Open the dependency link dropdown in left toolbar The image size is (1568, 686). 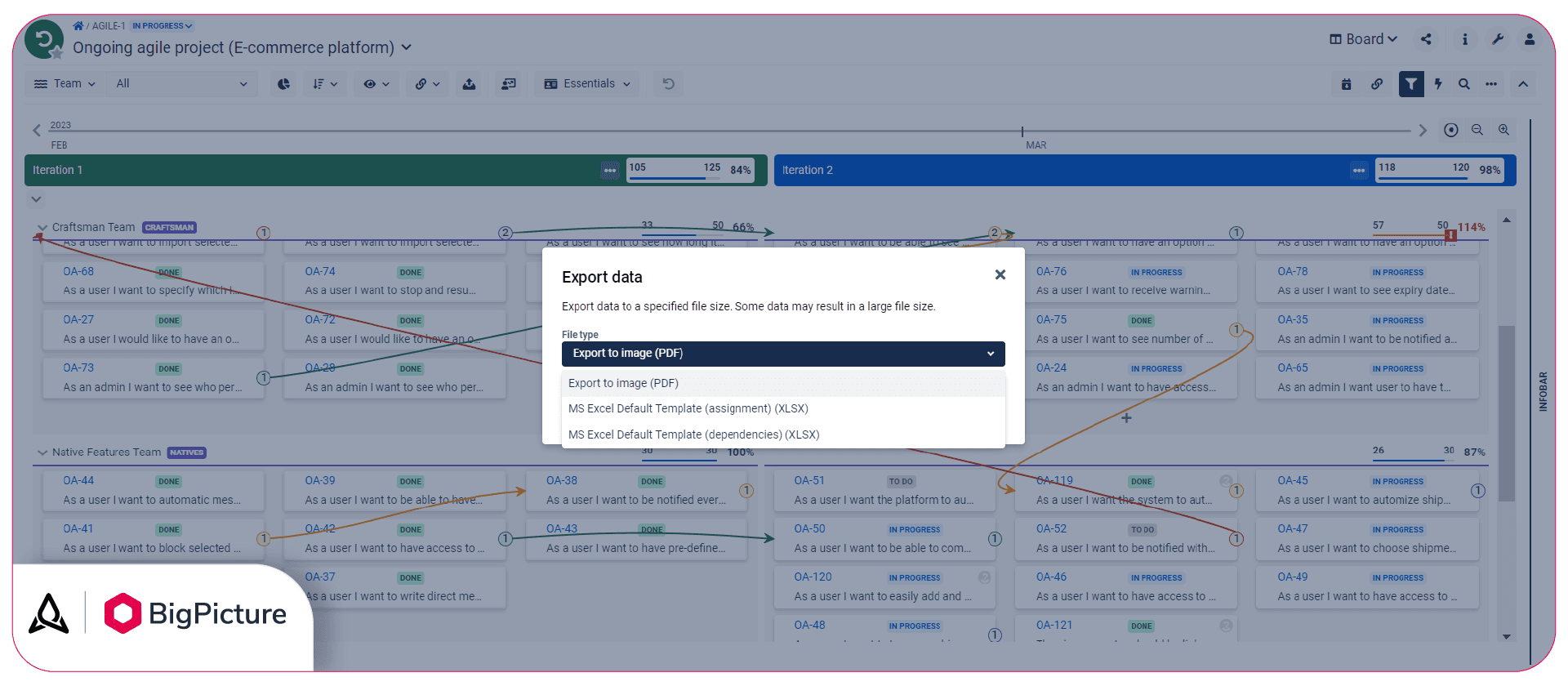[x=427, y=83]
